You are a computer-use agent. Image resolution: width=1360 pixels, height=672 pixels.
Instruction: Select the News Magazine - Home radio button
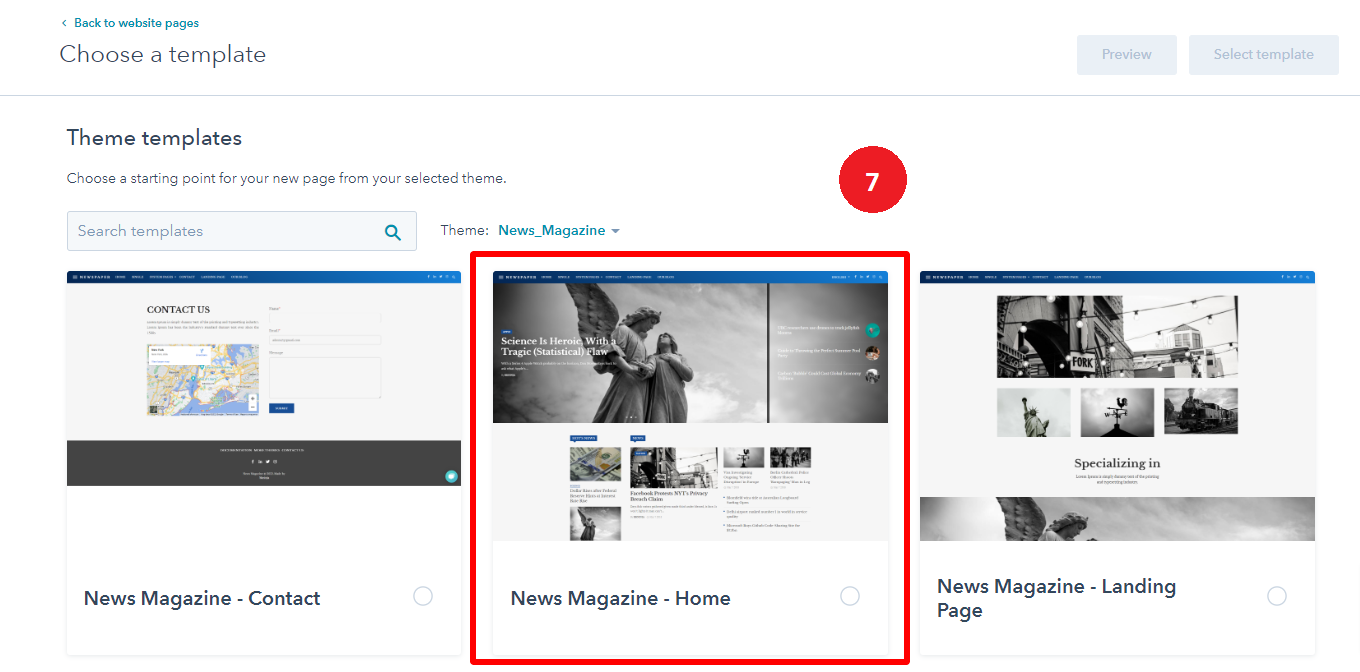click(x=849, y=596)
